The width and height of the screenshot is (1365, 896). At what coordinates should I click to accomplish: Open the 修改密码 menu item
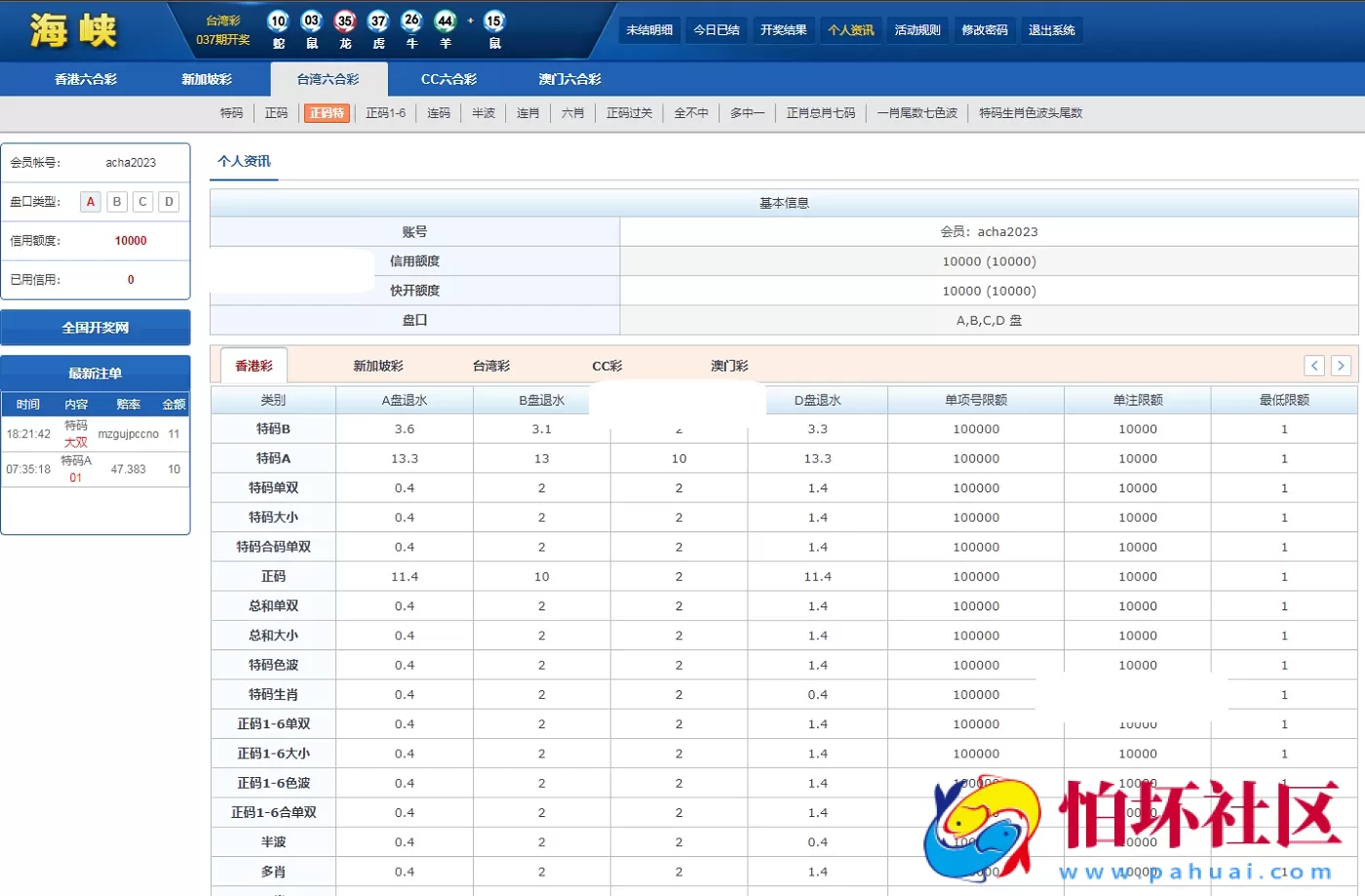coord(985,30)
